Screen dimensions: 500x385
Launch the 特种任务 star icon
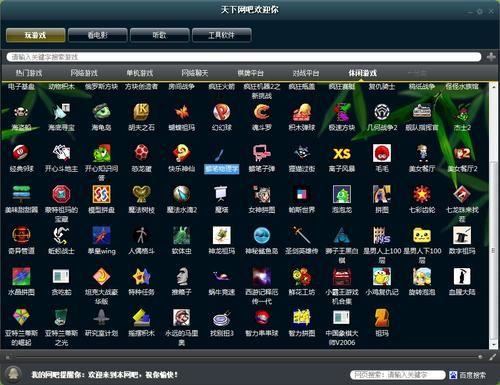[x=141, y=276]
